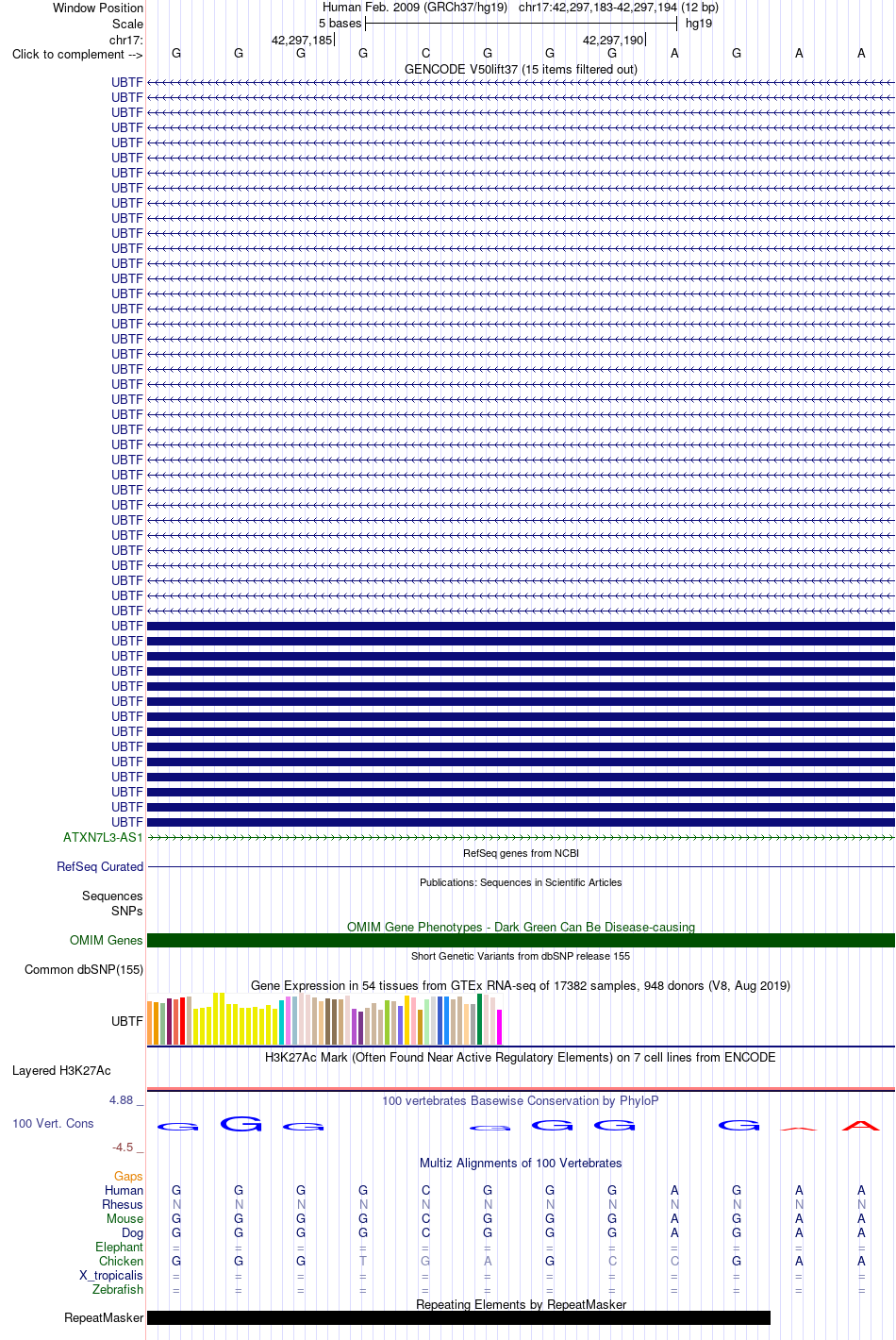Screen dimensions: 896x1340
Task: Open the H3K27Ac Mark track title
Action: pyautogui.click(x=521, y=1057)
